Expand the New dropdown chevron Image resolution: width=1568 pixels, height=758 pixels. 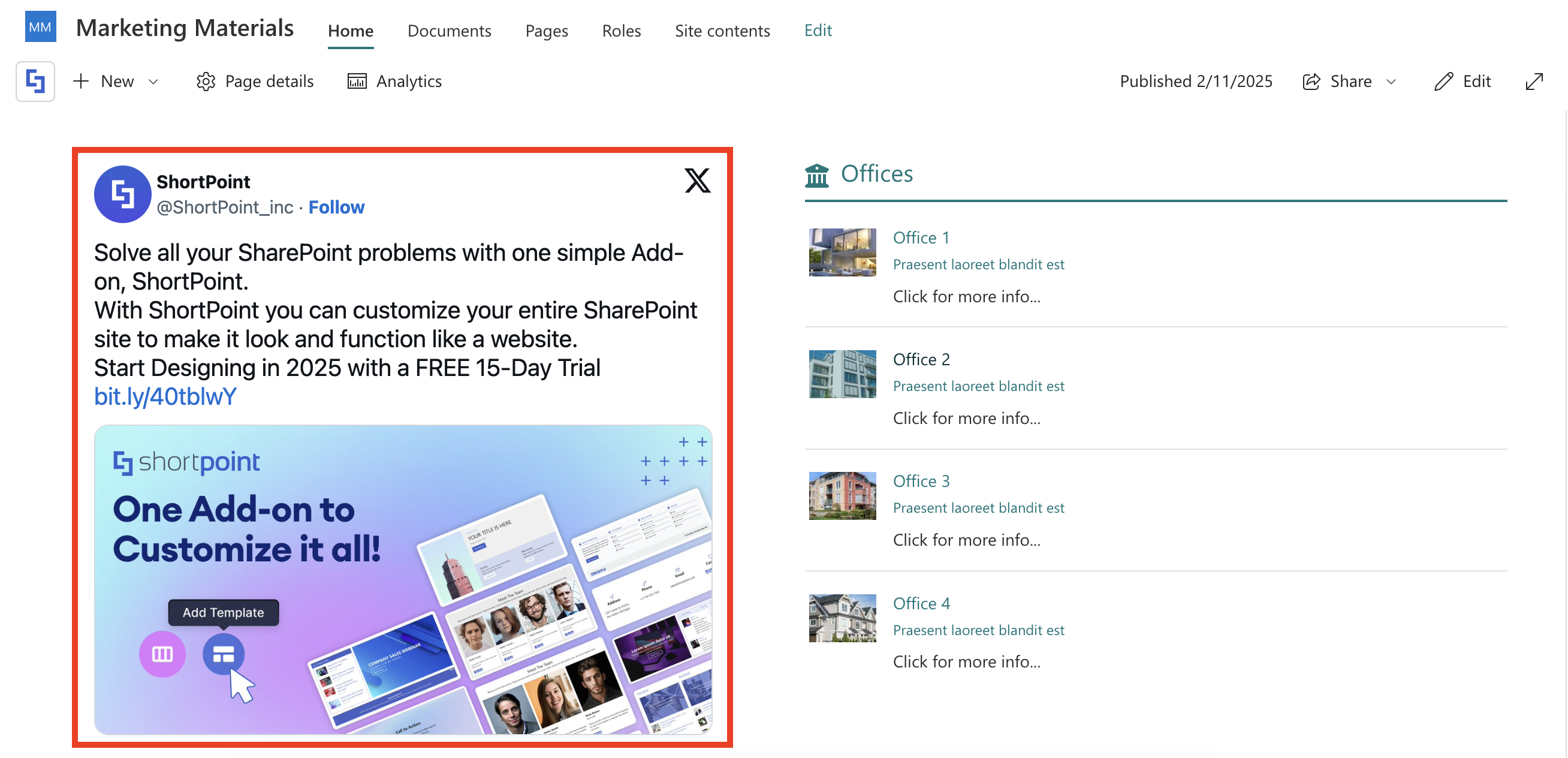[153, 82]
